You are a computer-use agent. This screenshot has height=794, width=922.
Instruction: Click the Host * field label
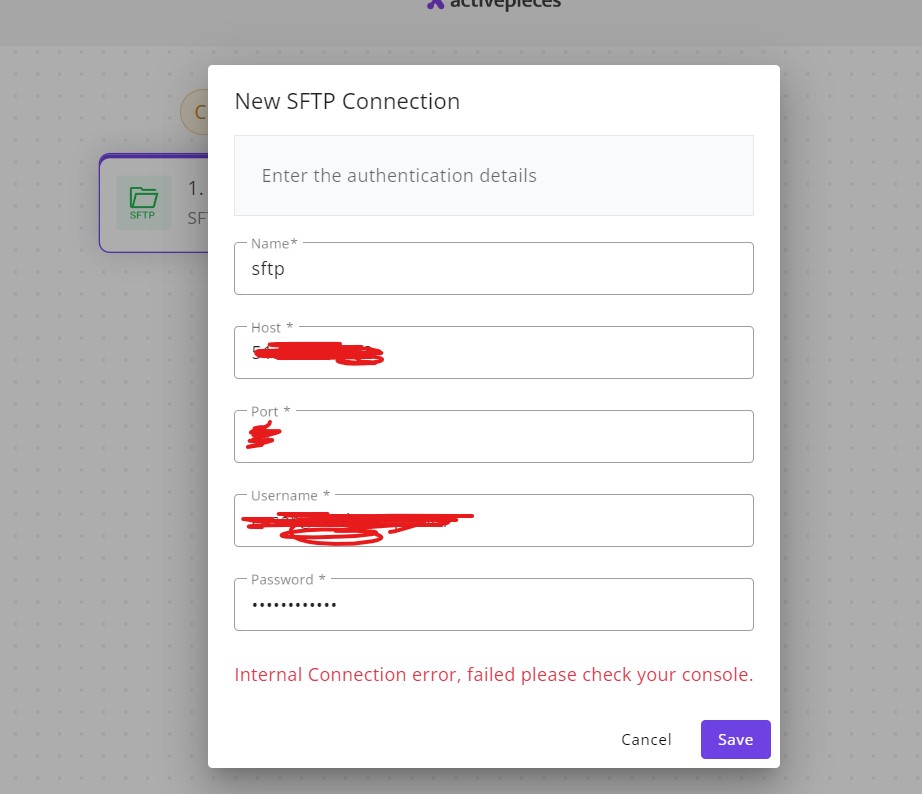click(x=271, y=327)
